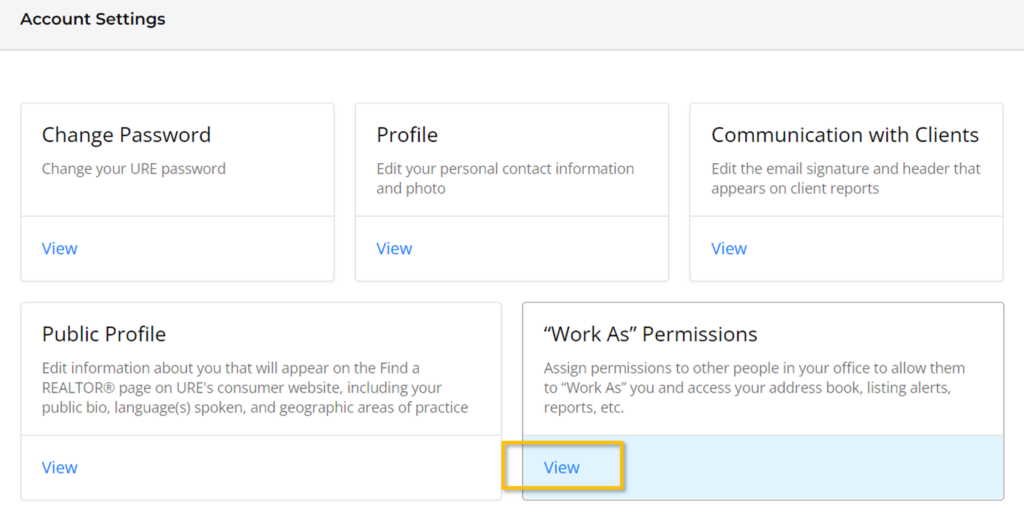Open the View link under Change Password
The image size is (1024, 516).
pos(59,248)
